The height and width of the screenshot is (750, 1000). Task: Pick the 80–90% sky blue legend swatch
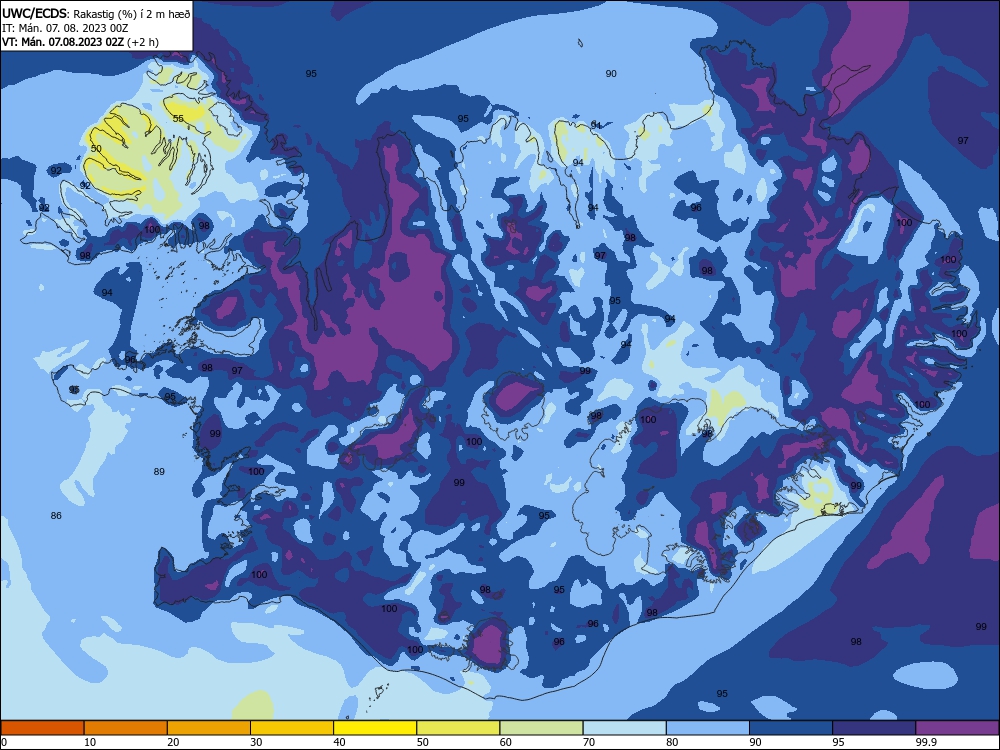tap(708, 728)
